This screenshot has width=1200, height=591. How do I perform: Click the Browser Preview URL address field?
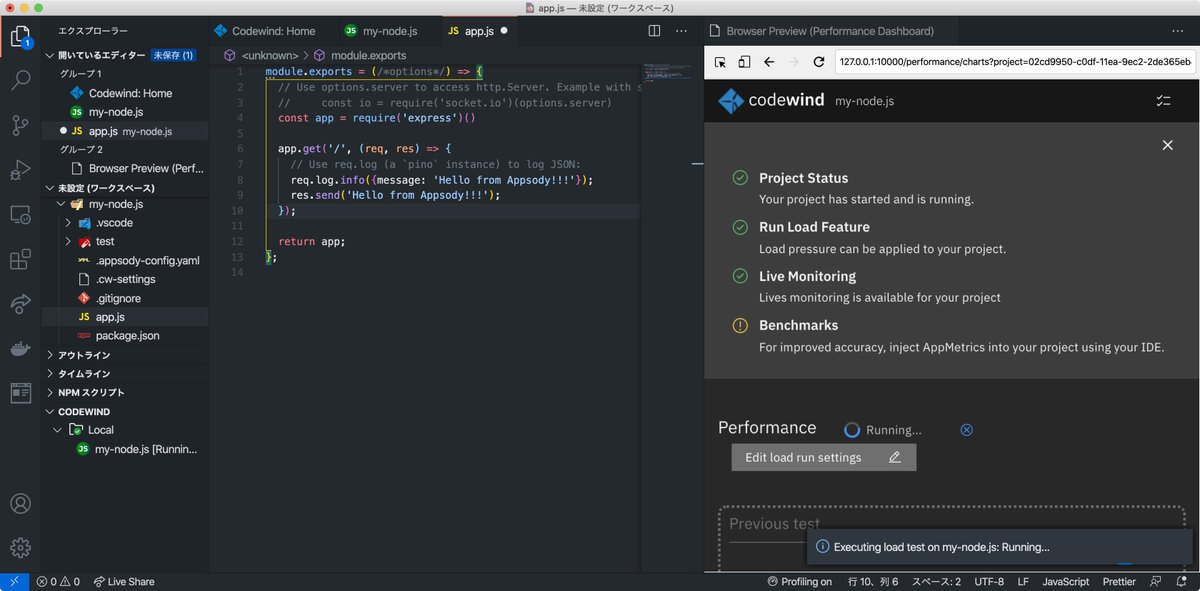click(x=1015, y=62)
